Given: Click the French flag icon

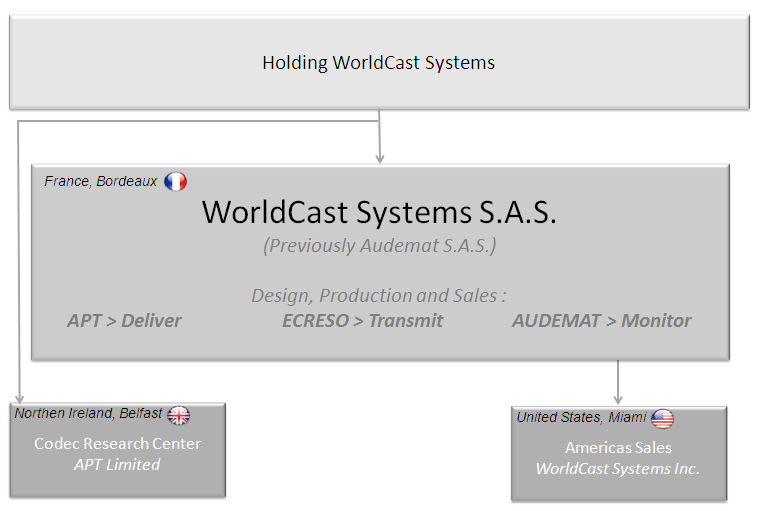Looking at the screenshot, I should [175, 181].
